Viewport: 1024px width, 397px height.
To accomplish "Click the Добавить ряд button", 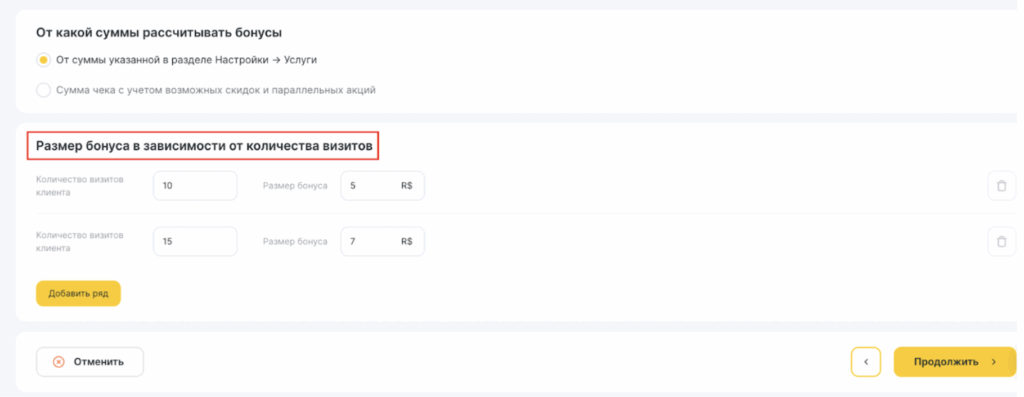I will tap(78, 294).
